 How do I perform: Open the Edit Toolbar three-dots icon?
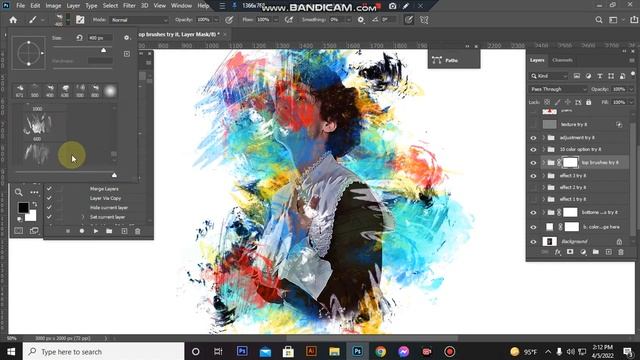coord(34,192)
